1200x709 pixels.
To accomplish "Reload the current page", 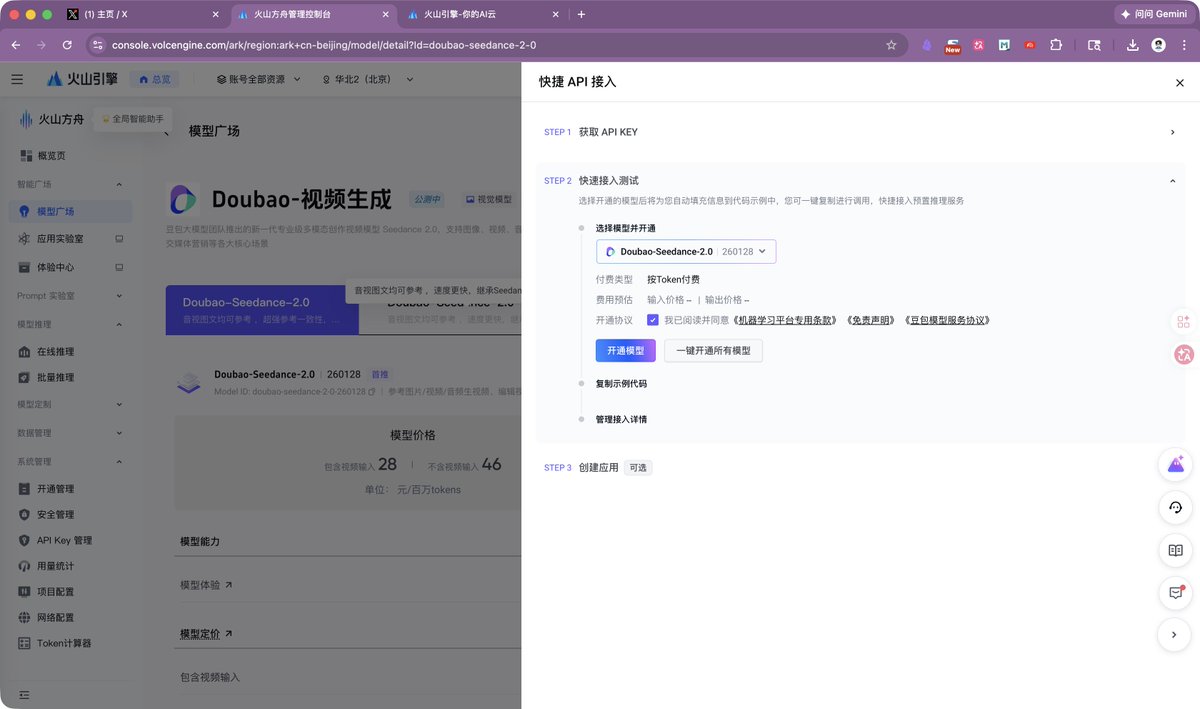I will point(67,45).
